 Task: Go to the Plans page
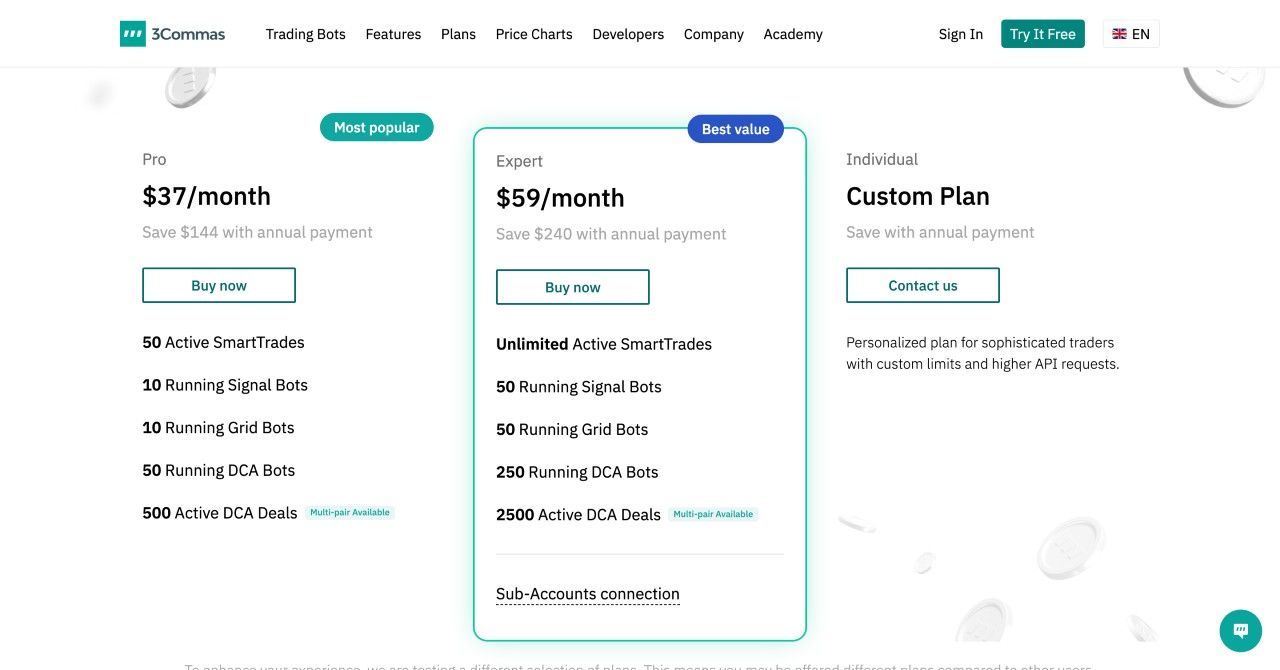pyautogui.click(x=458, y=34)
